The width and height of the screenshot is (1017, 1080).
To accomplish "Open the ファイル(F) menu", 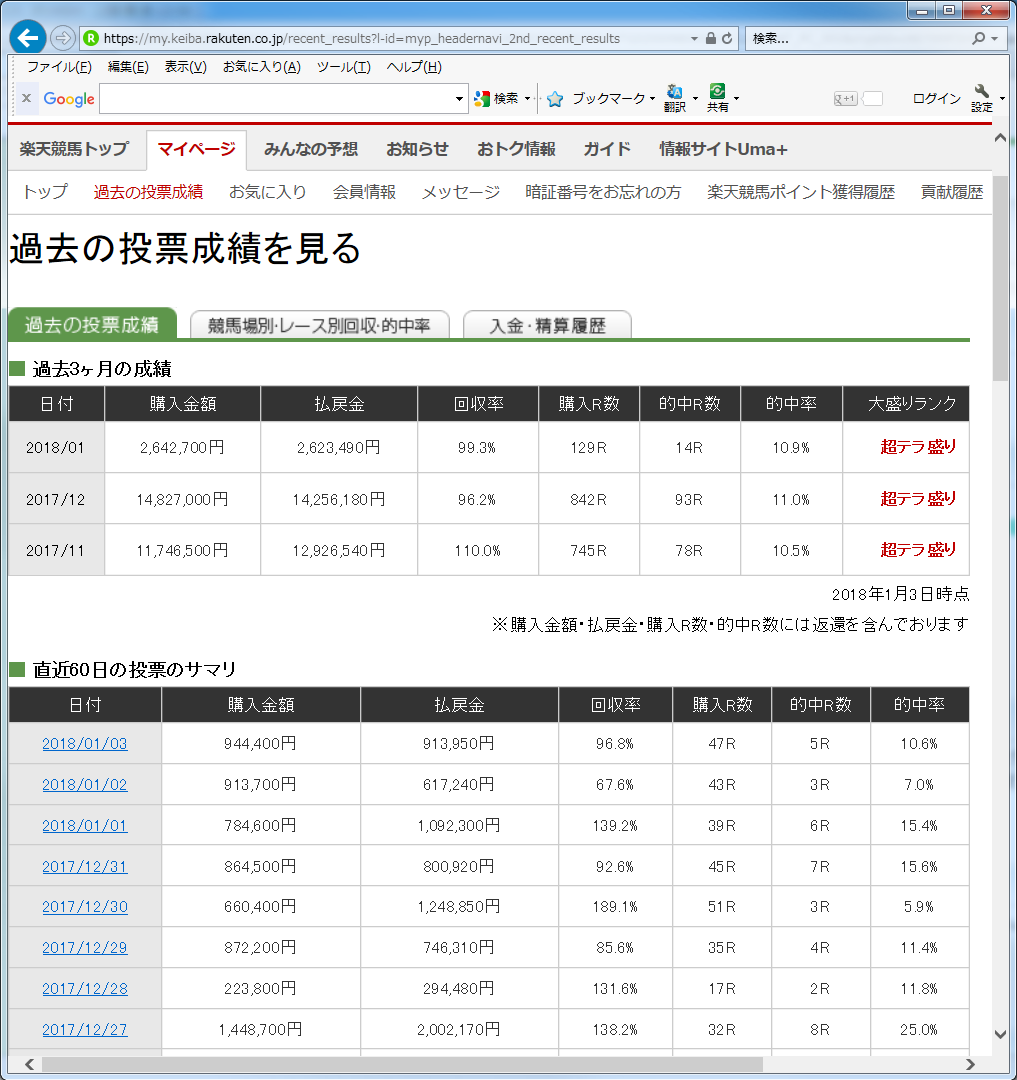I will tap(59, 67).
